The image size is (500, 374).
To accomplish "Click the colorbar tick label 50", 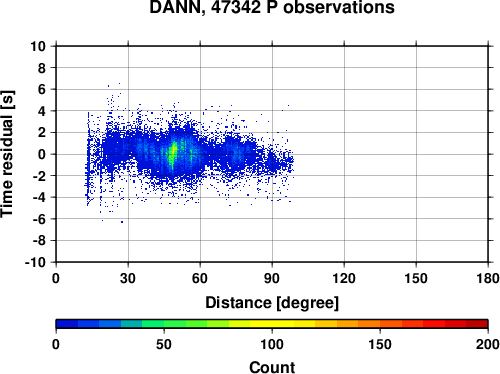I will pos(164,344).
